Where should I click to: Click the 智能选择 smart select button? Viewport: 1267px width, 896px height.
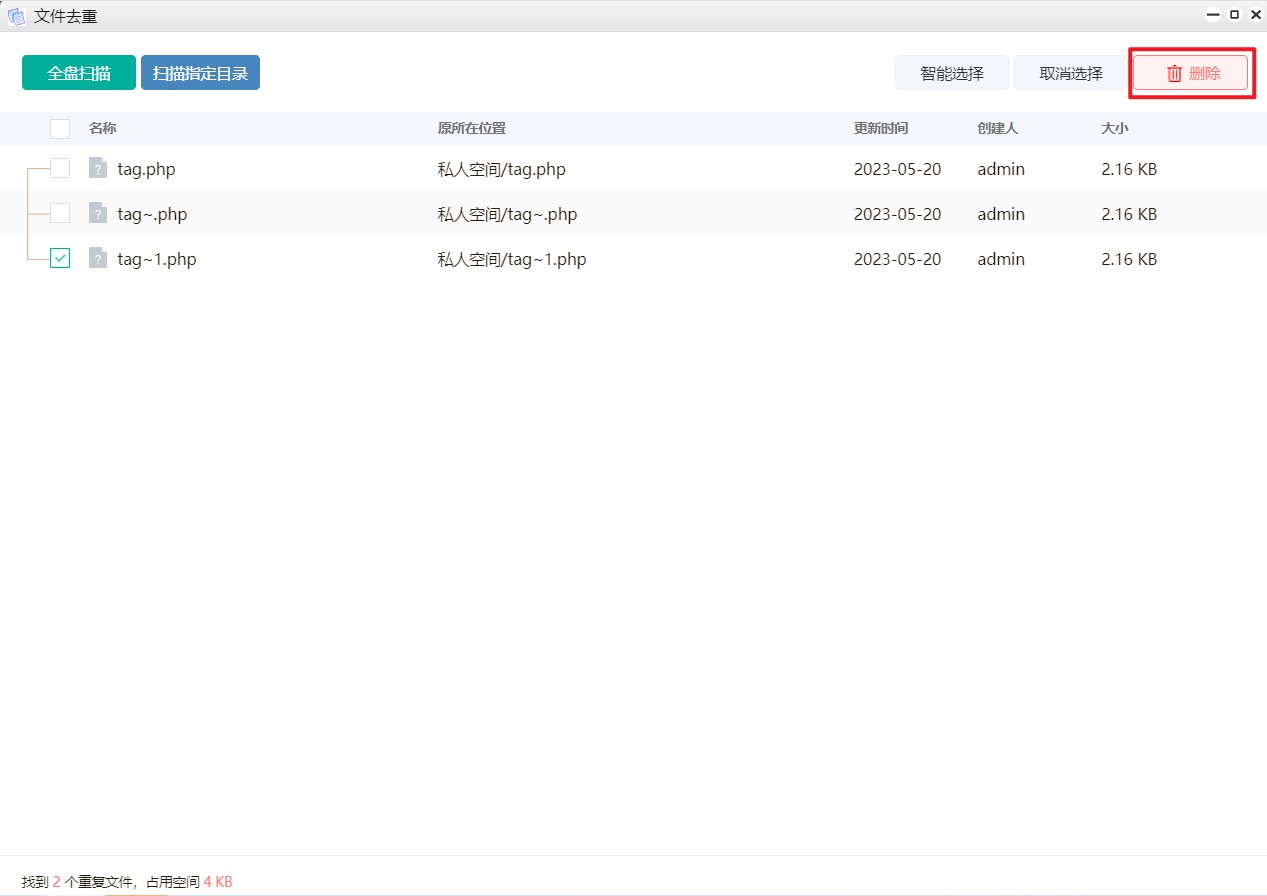pos(951,73)
